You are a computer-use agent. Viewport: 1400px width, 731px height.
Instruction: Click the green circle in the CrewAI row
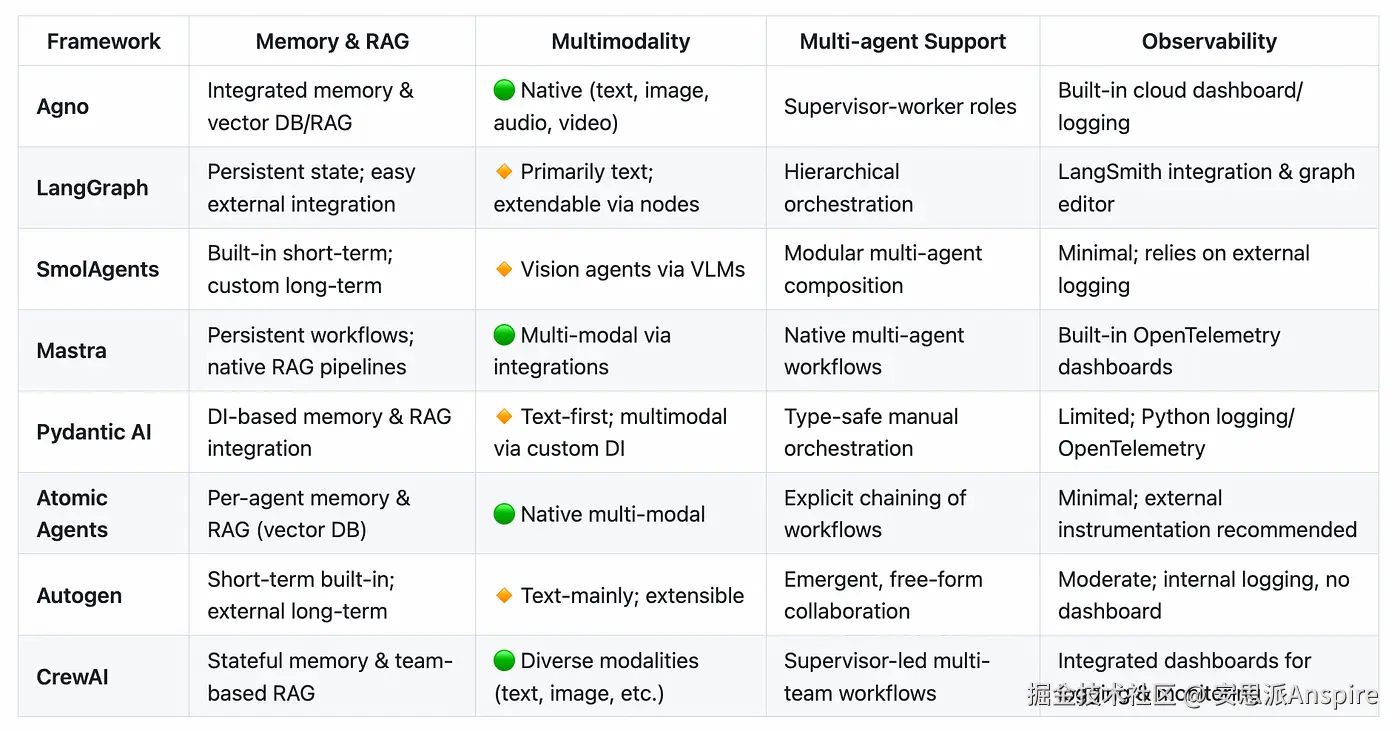pos(504,661)
